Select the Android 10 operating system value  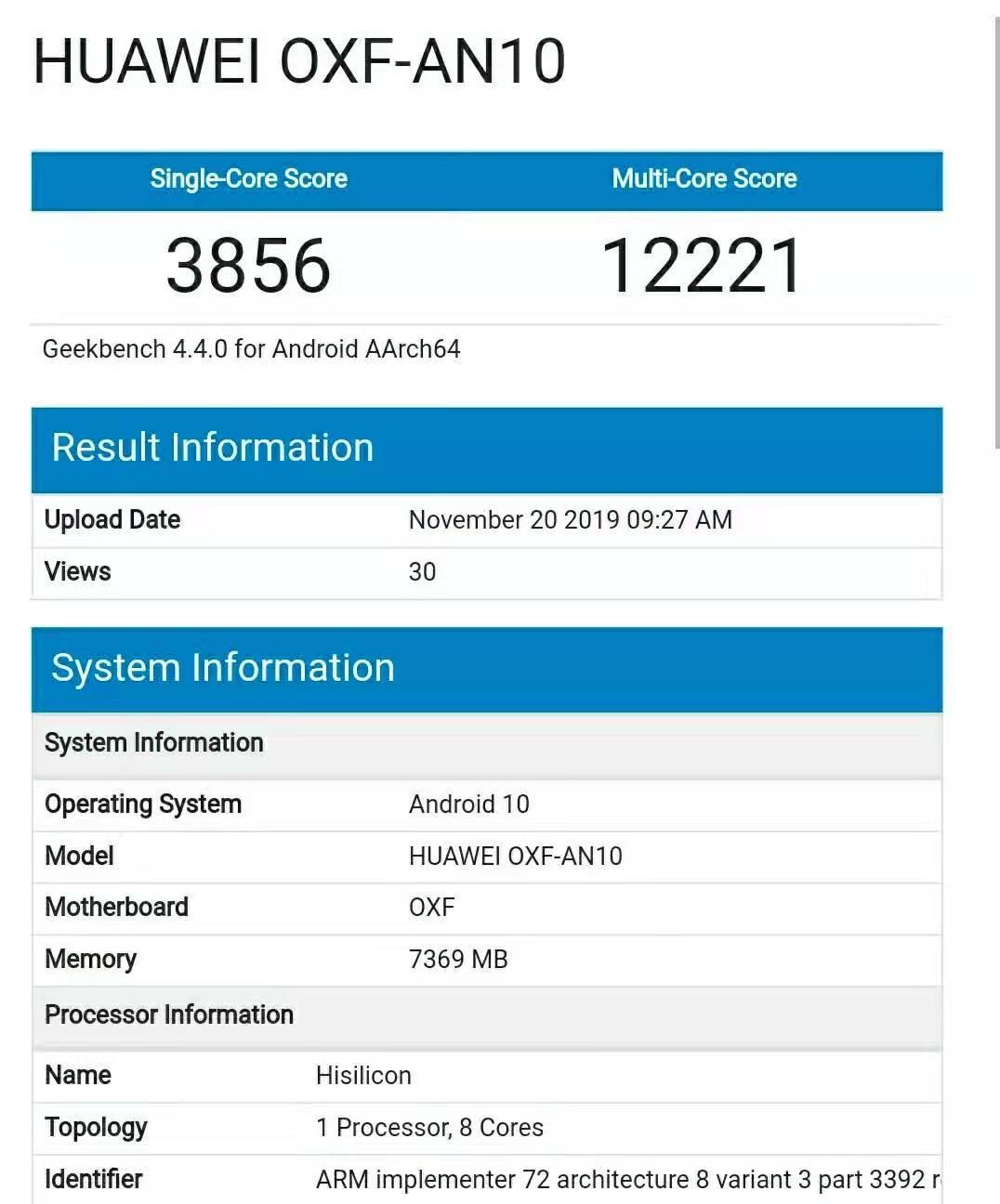[x=468, y=805]
